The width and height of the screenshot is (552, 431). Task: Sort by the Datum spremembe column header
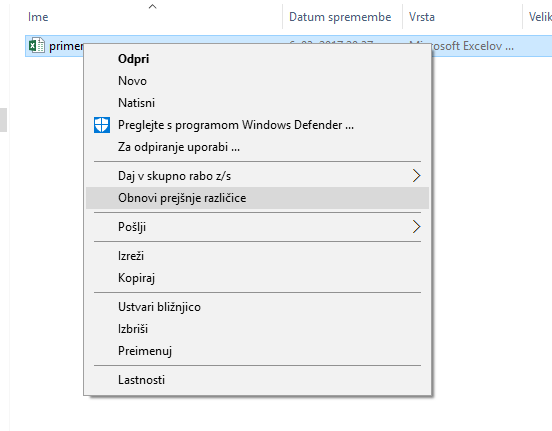(x=342, y=17)
